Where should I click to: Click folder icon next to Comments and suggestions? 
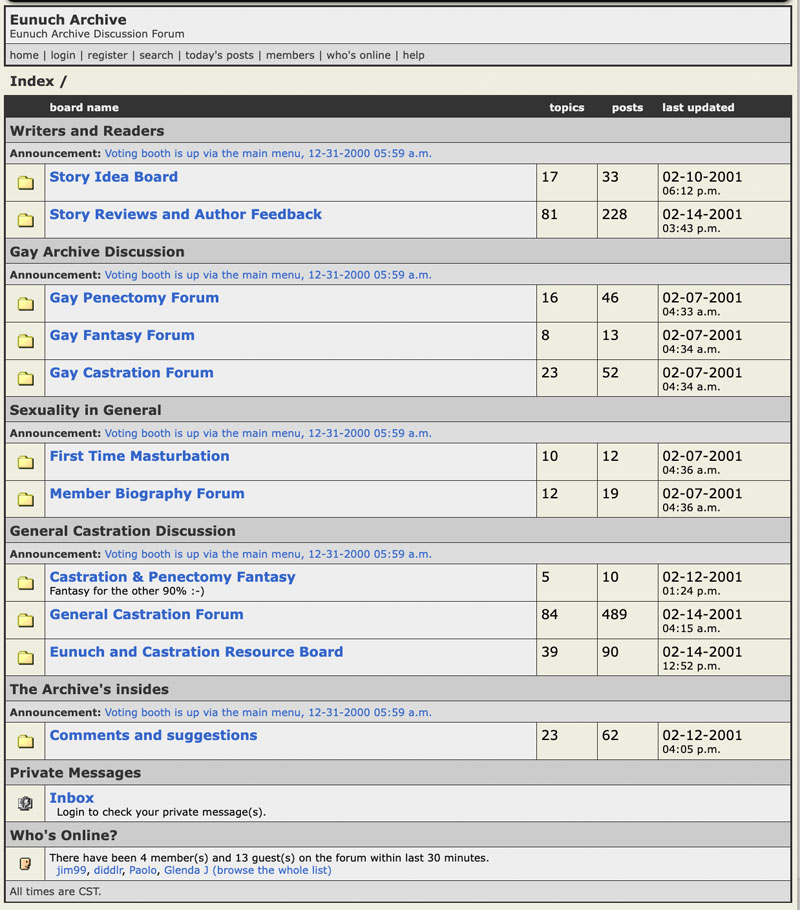click(x=26, y=741)
